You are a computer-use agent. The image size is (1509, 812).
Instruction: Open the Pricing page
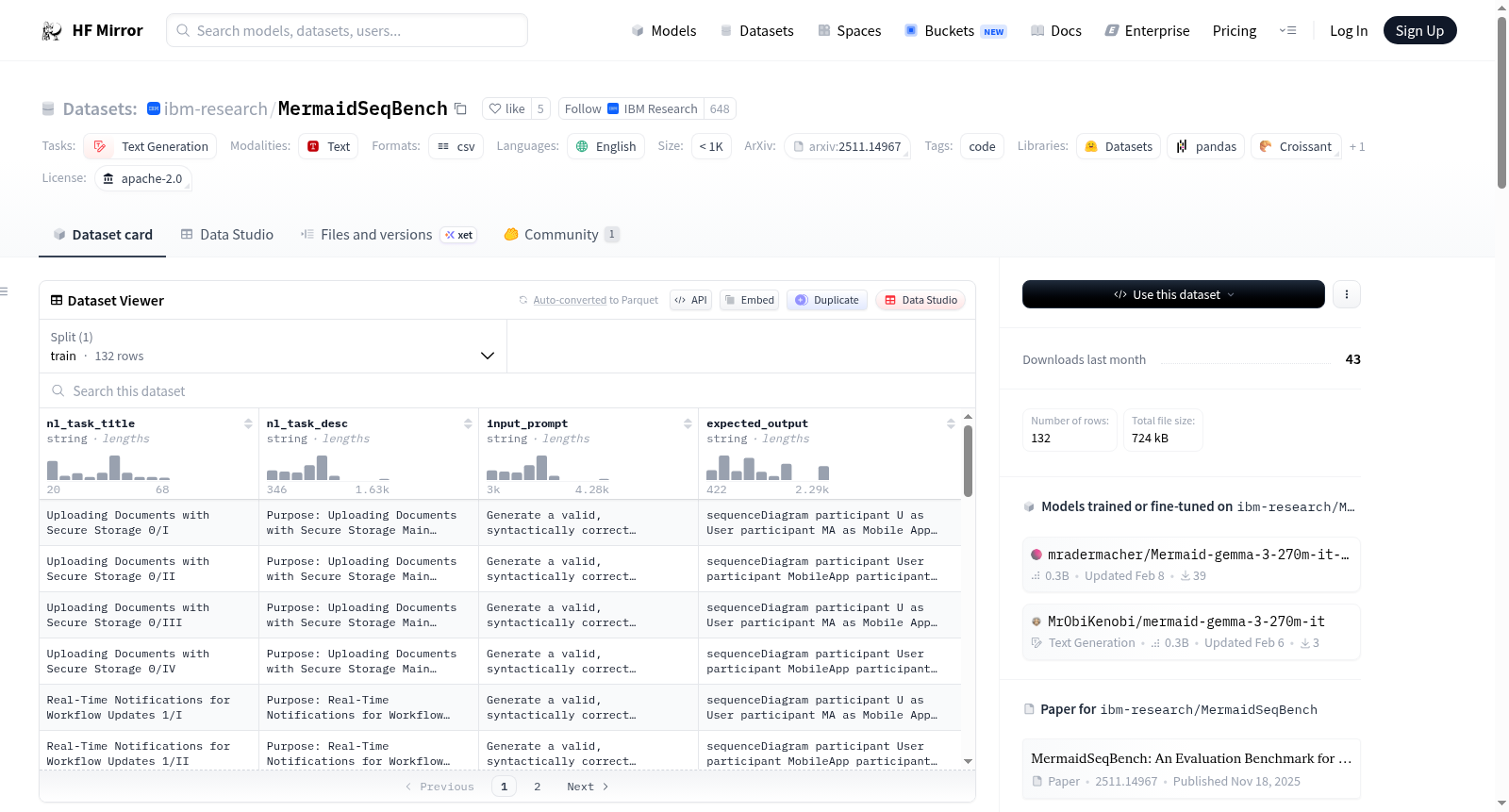(1235, 31)
